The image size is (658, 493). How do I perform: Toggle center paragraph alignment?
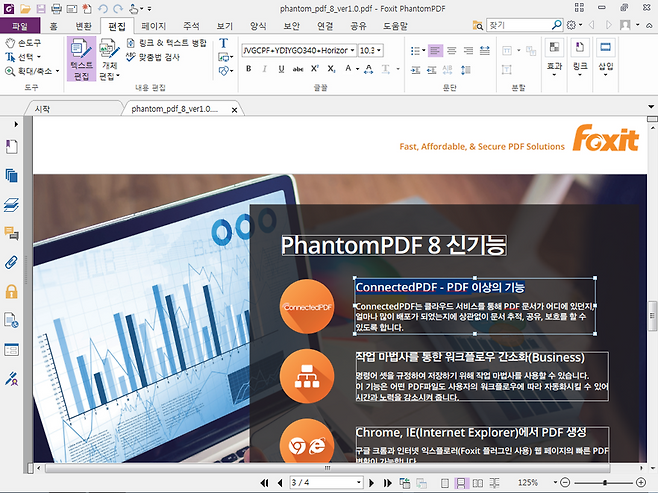click(452, 51)
